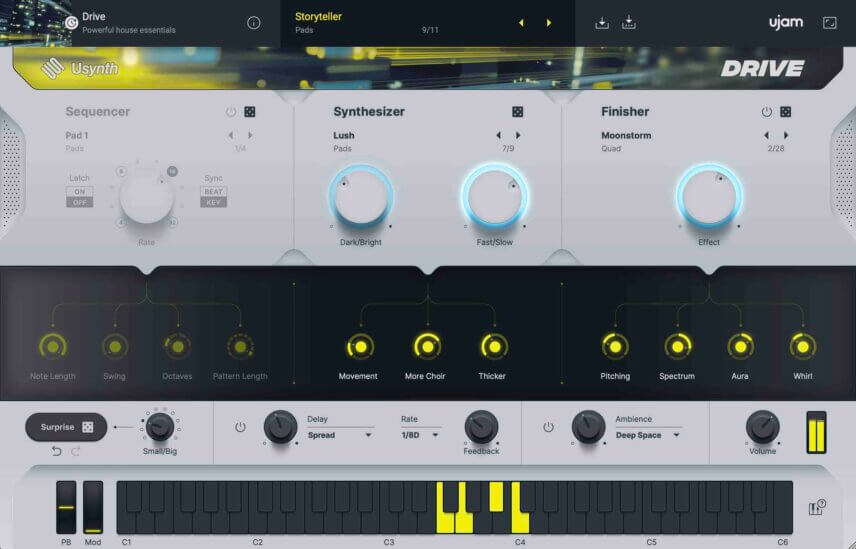Click the Surprise button
The height and width of the screenshot is (549, 856).
66,427
